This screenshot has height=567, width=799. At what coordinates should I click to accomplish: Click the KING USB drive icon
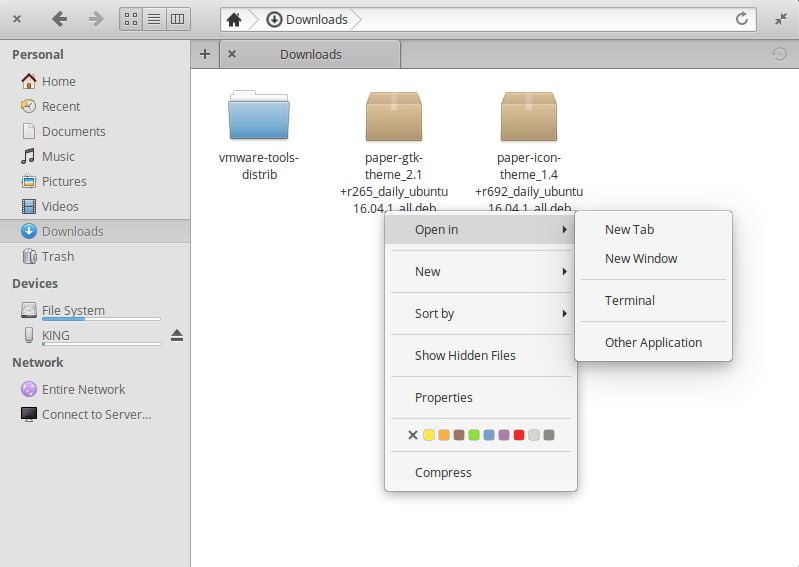pyautogui.click(x=29, y=335)
